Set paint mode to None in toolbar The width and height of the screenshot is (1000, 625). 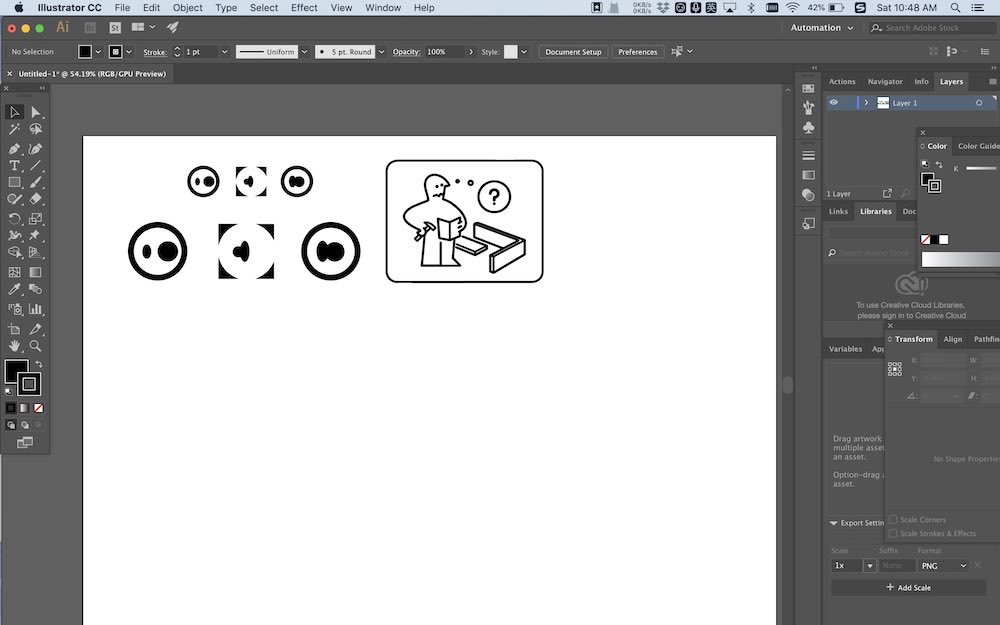(38, 408)
